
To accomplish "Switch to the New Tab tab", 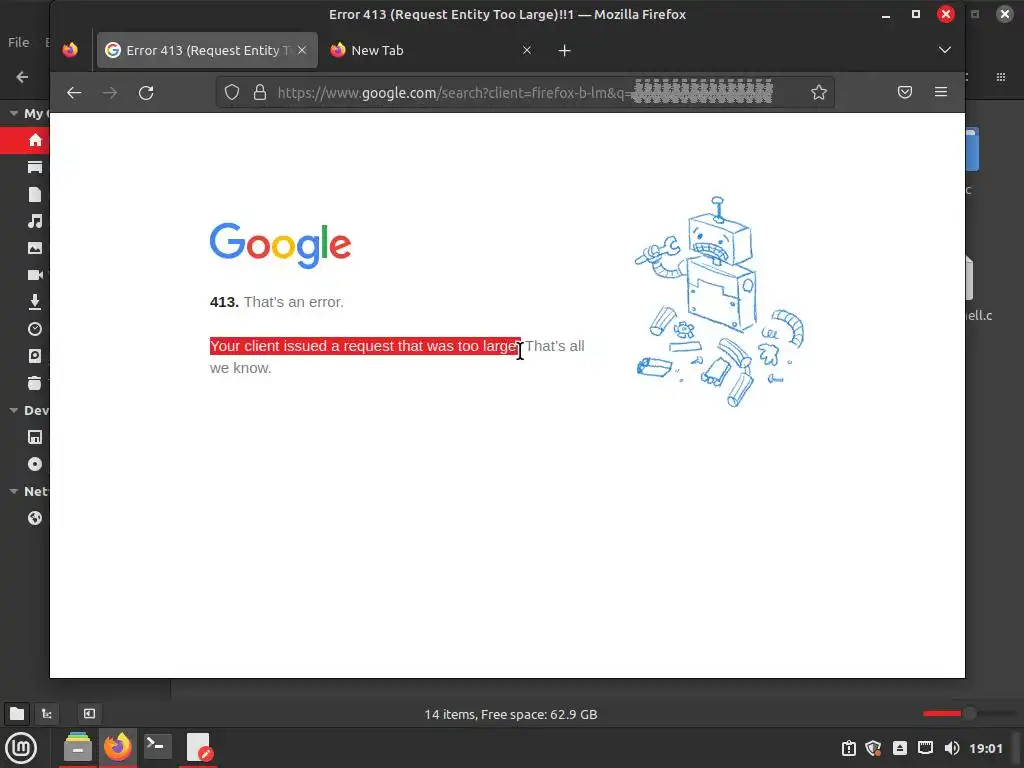I will point(431,50).
